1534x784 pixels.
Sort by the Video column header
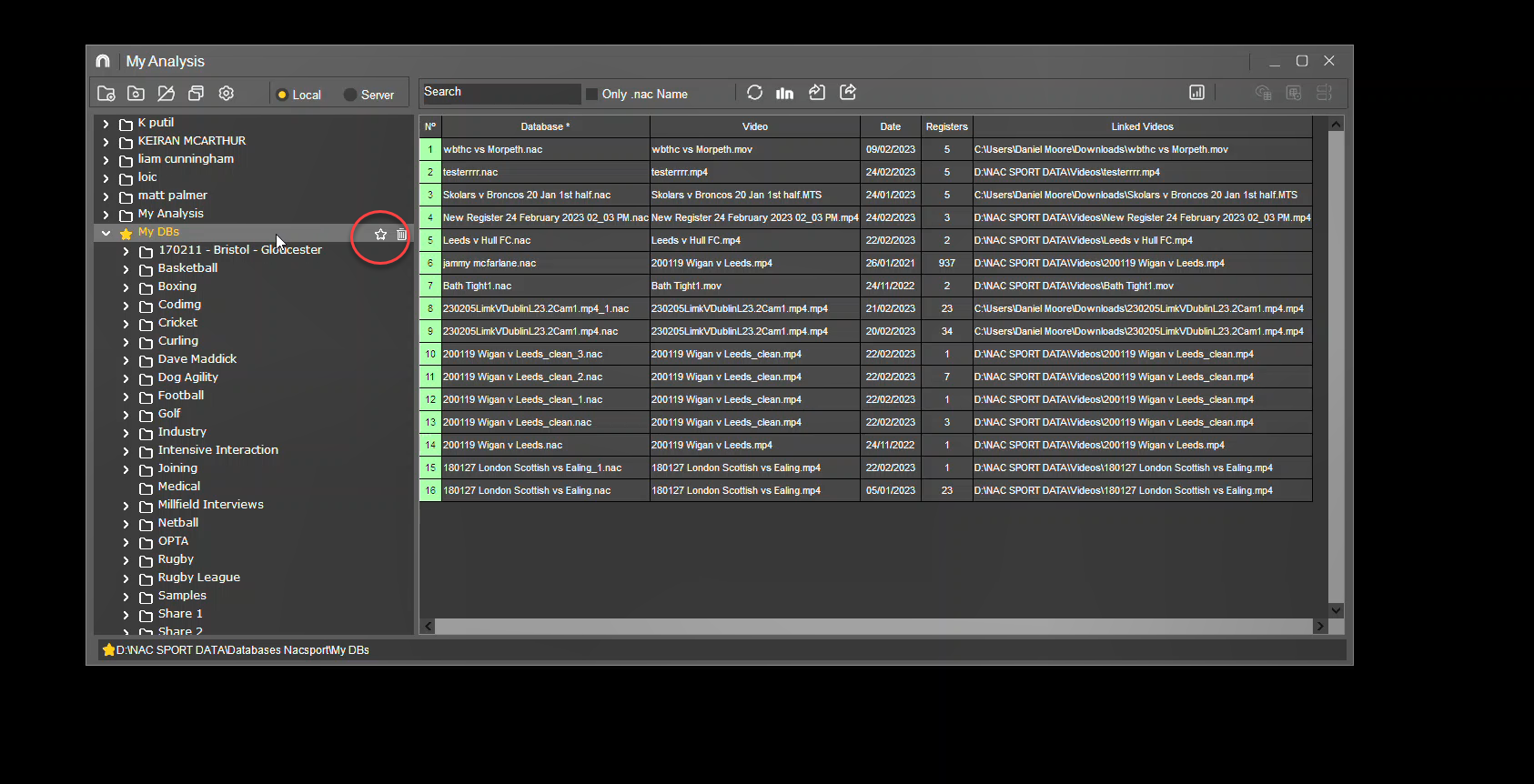(x=754, y=126)
